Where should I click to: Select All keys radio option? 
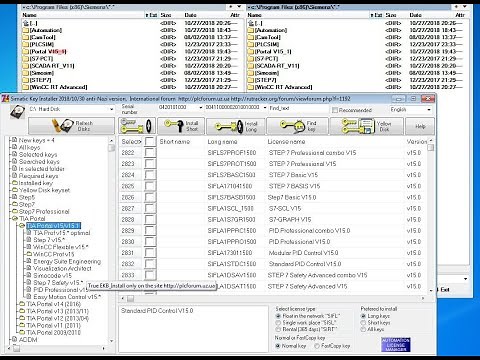tap(363, 329)
